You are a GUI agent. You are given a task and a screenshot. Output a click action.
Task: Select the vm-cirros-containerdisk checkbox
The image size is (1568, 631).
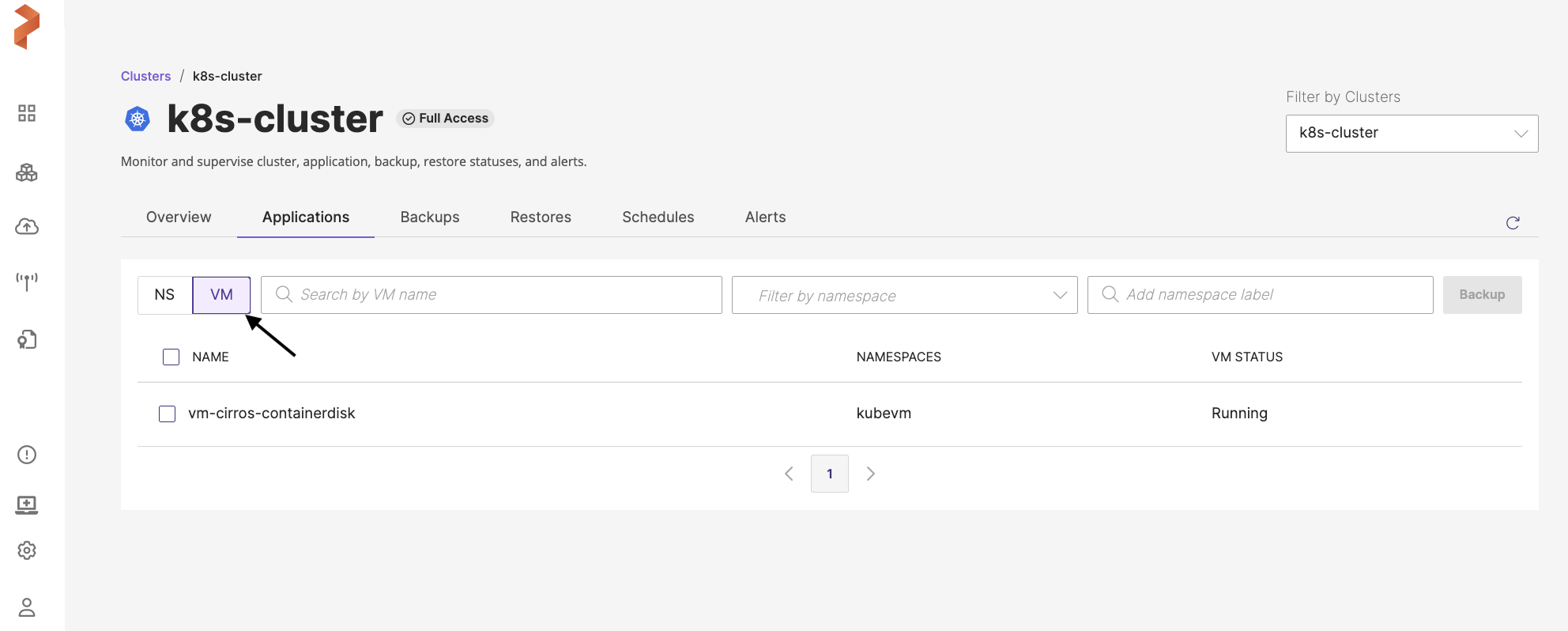[x=167, y=414]
